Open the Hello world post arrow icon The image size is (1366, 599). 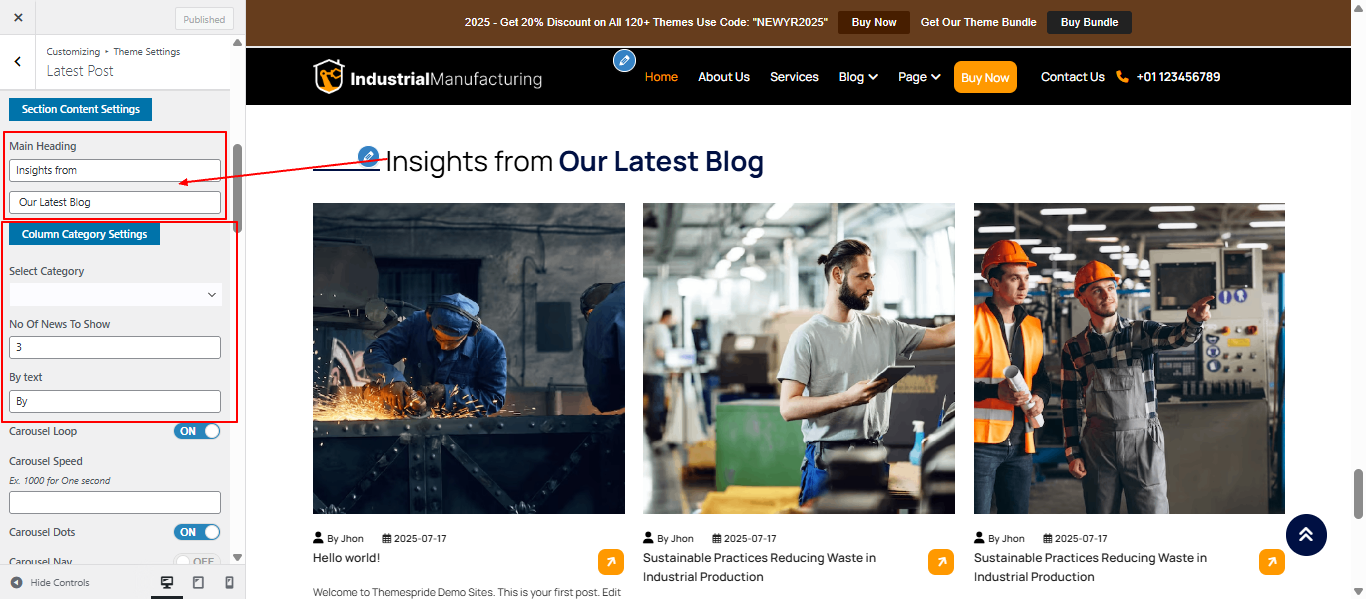[611, 562]
